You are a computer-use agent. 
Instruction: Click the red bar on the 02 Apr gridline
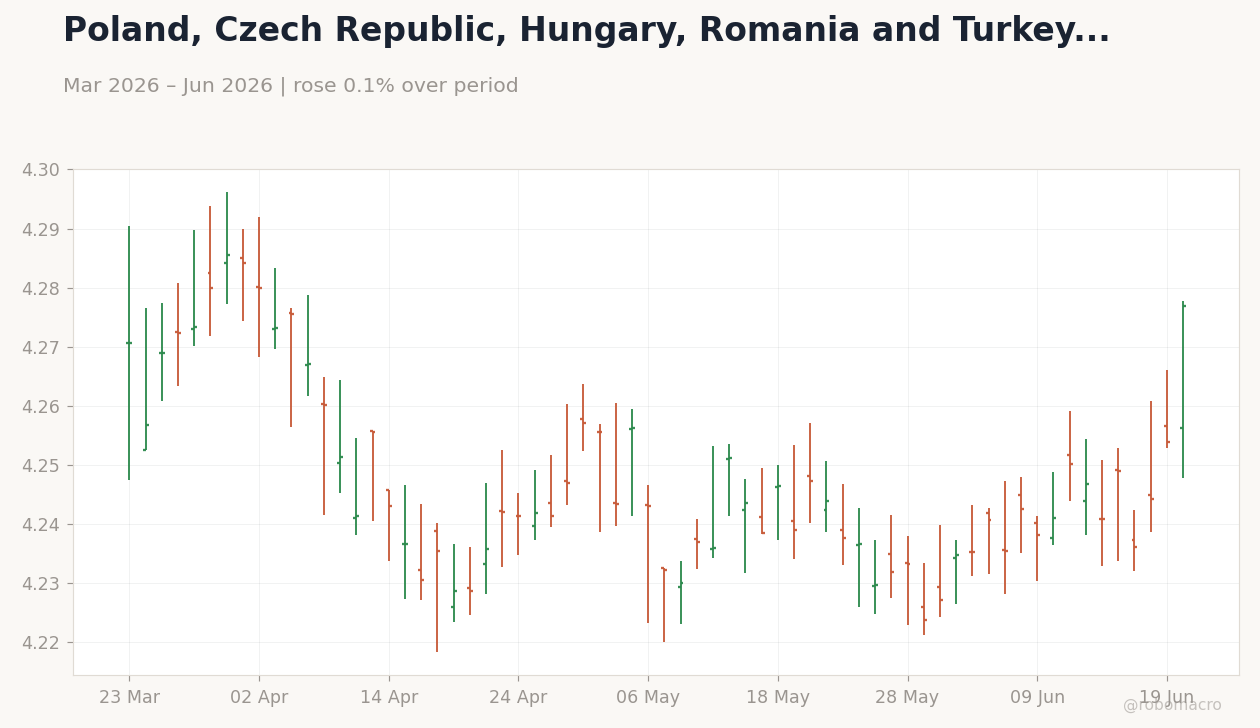[x=259, y=287]
